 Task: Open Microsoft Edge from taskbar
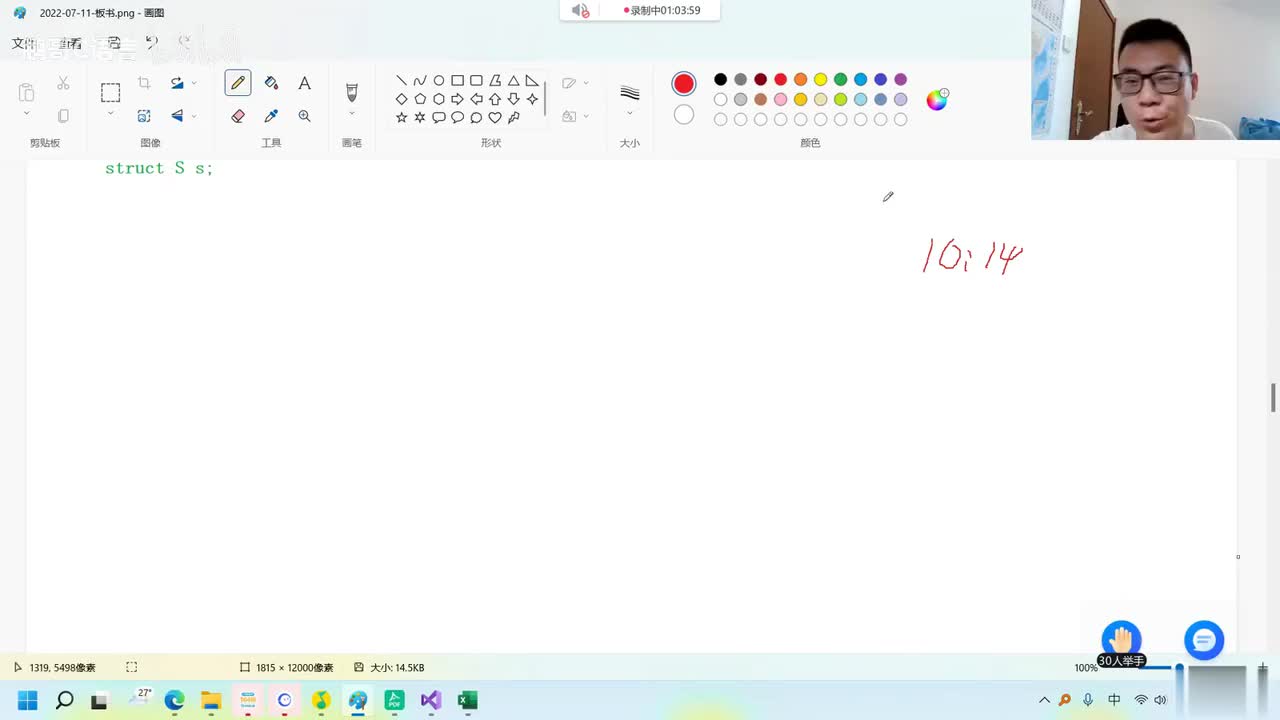[174, 700]
